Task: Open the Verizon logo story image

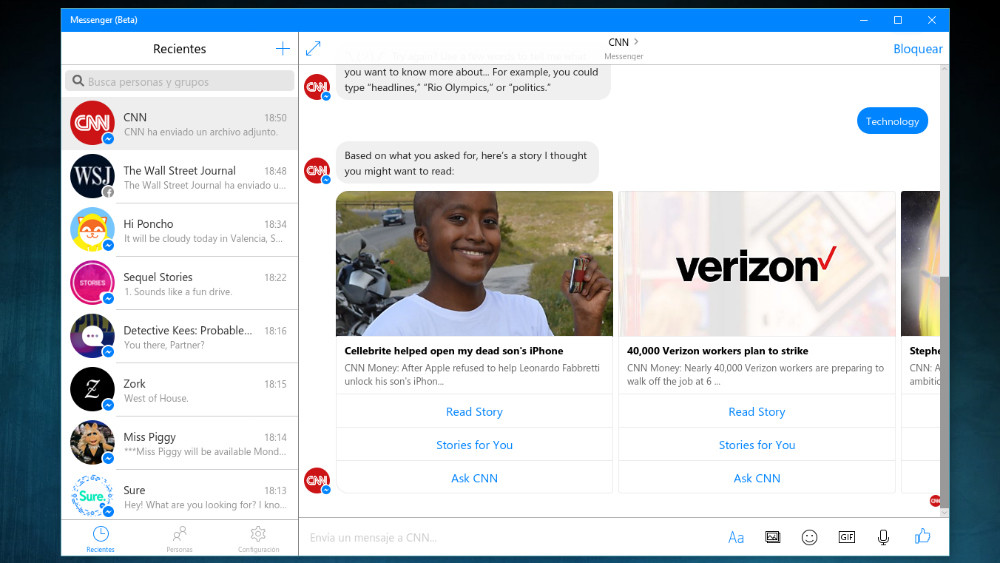Action: pyautogui.click(x=757, y=263)
